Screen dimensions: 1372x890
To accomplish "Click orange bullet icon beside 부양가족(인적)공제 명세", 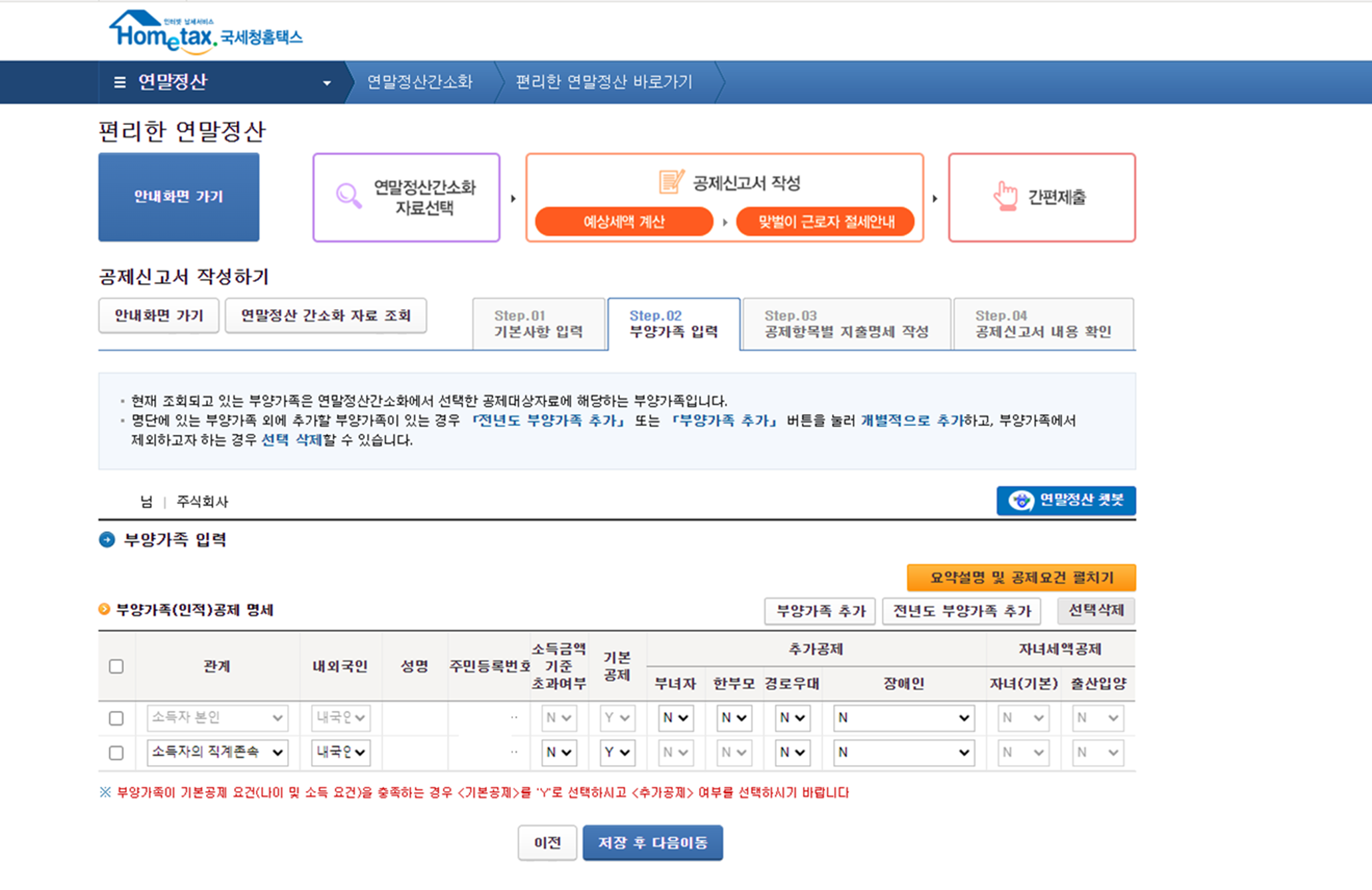I will 104,610.
